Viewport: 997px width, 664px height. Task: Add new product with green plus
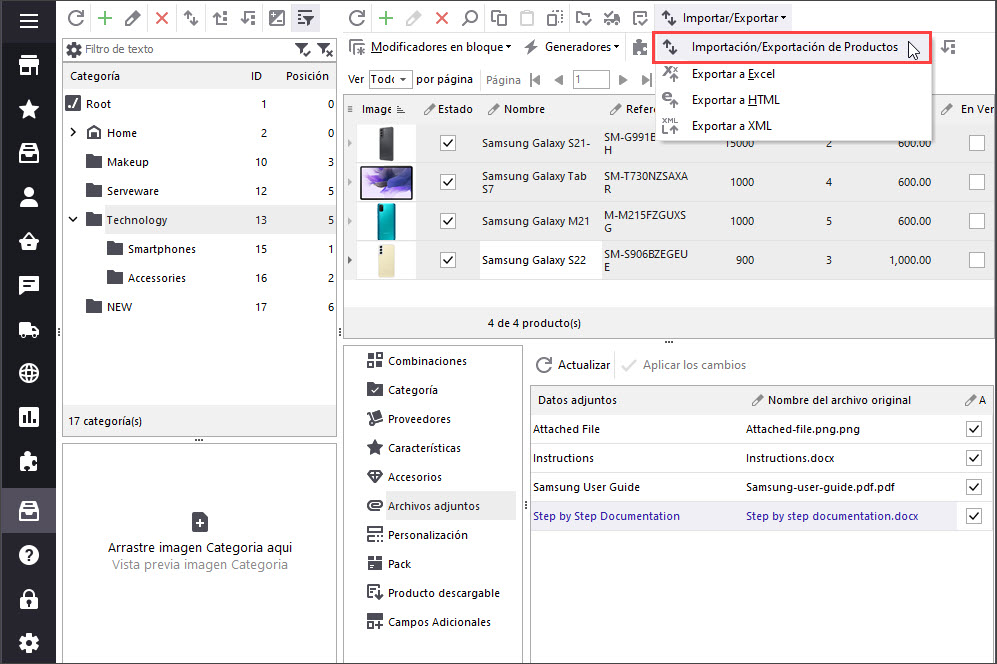coord(386,18)
